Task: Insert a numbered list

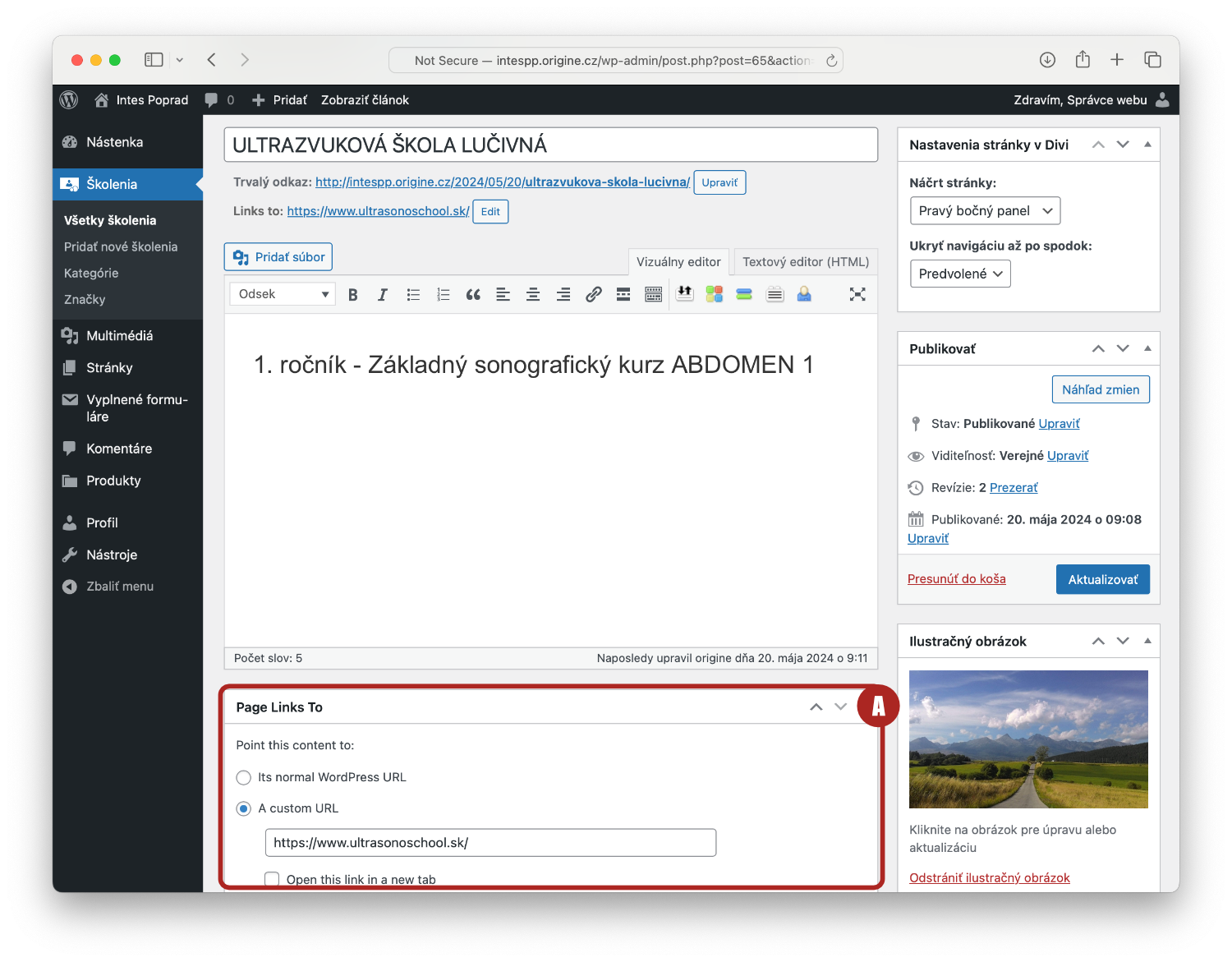Action: (444, 294)
